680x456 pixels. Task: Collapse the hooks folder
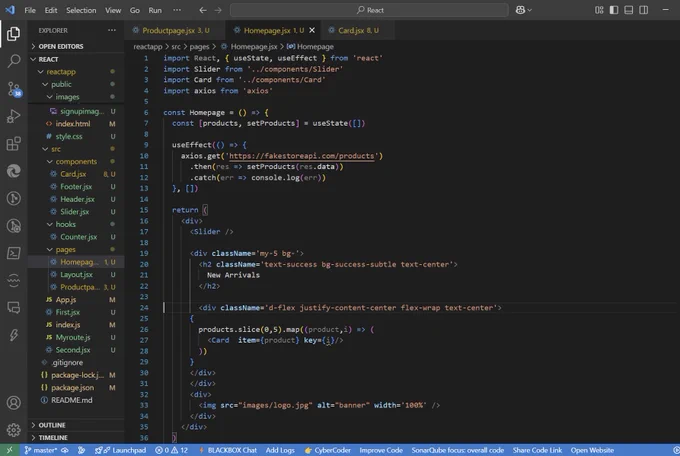pos(65,224)
